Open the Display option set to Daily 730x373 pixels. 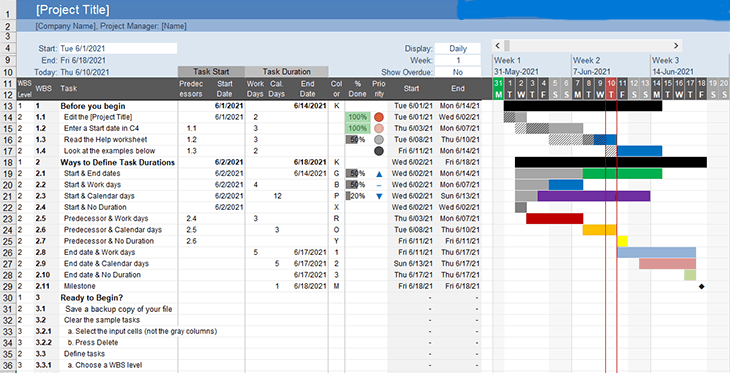[x=458, y=48]
